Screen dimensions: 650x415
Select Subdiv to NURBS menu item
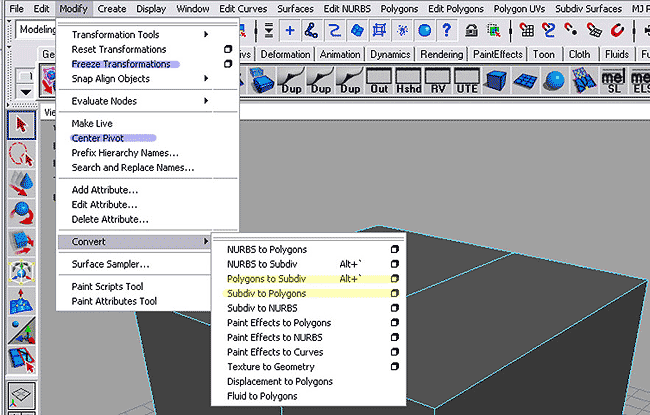tap(262, 308)
